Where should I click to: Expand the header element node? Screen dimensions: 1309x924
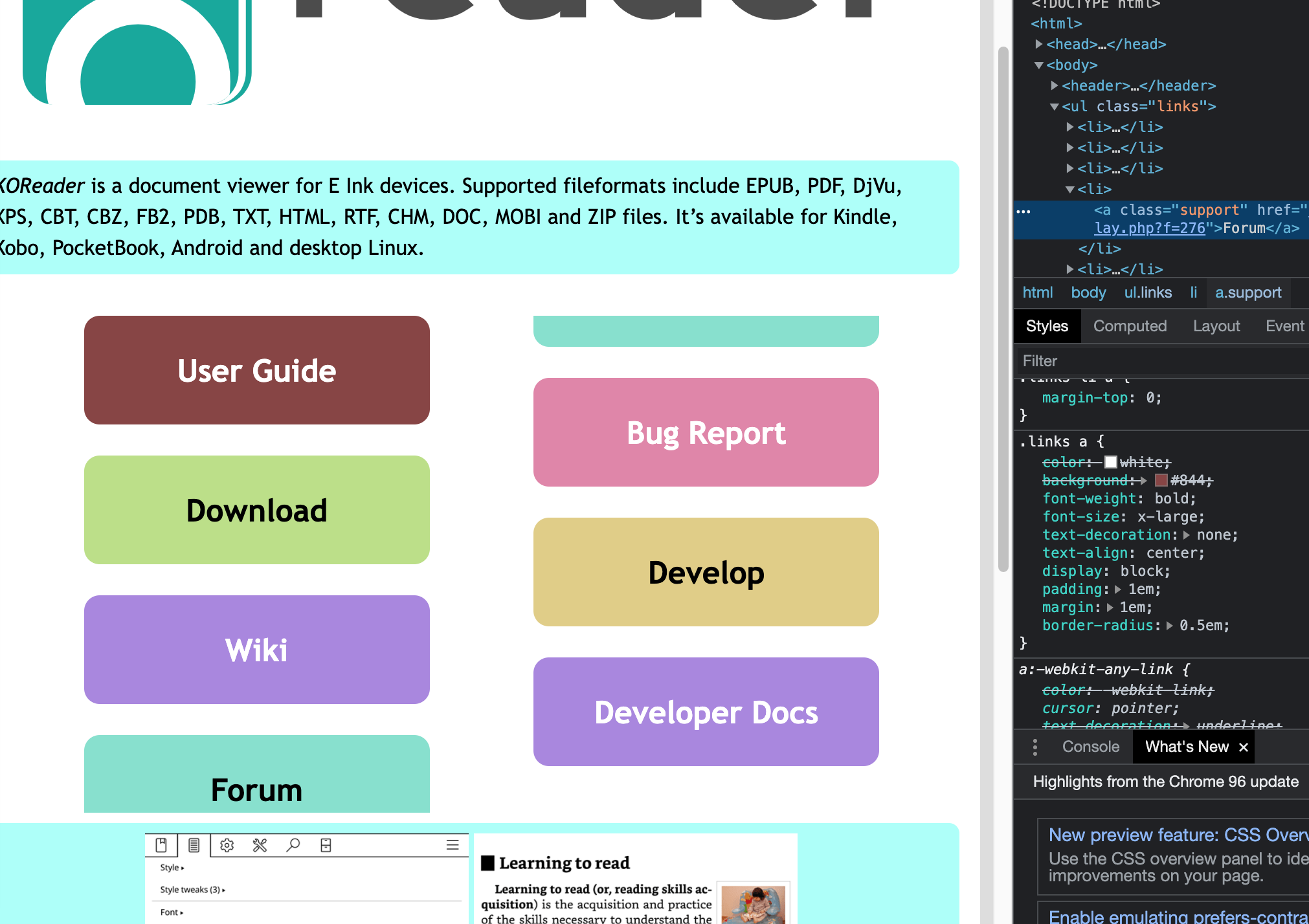tap(1055, 85)
